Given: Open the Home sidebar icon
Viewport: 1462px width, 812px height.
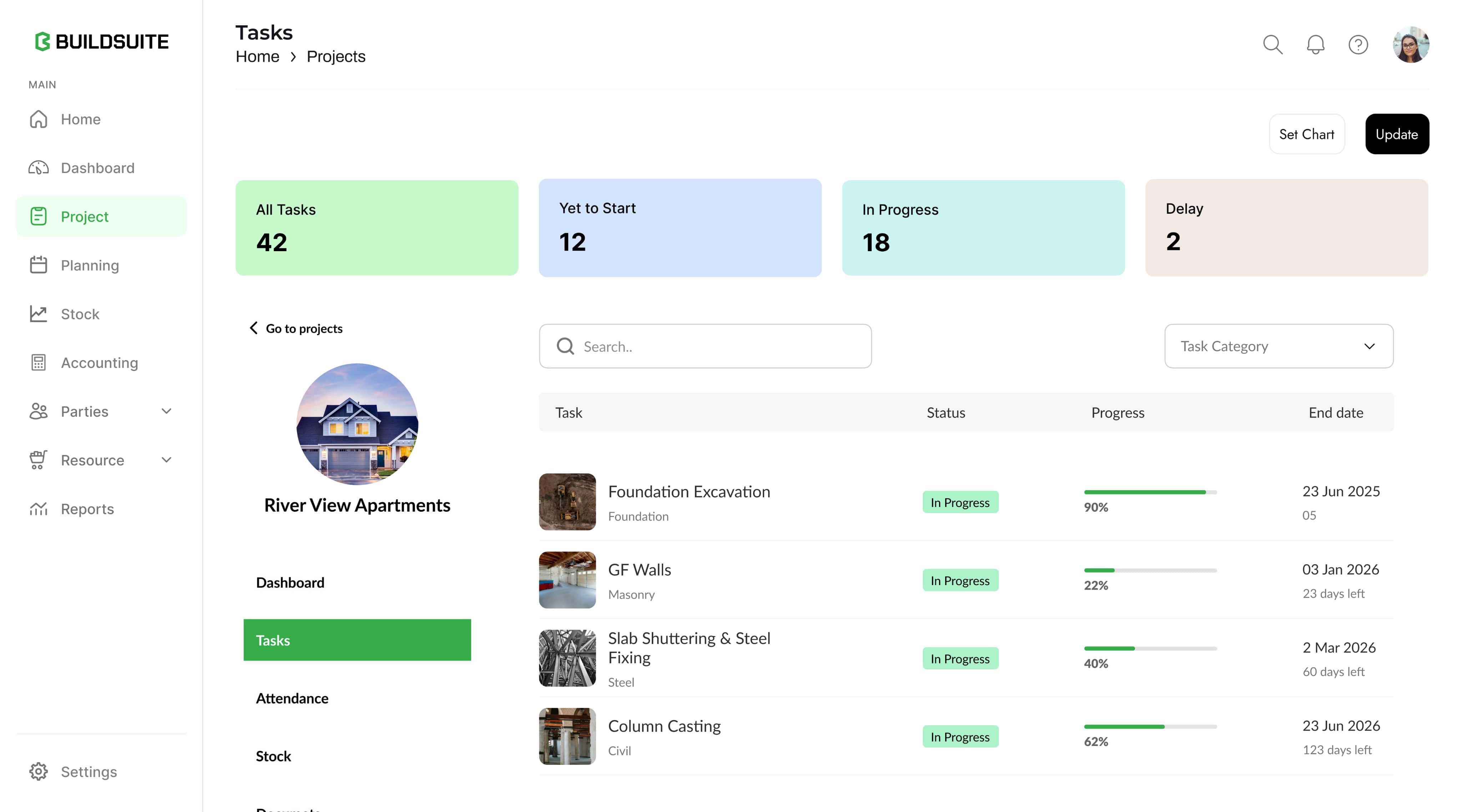Looking at the screenshot, I should (x=39, y=119).
